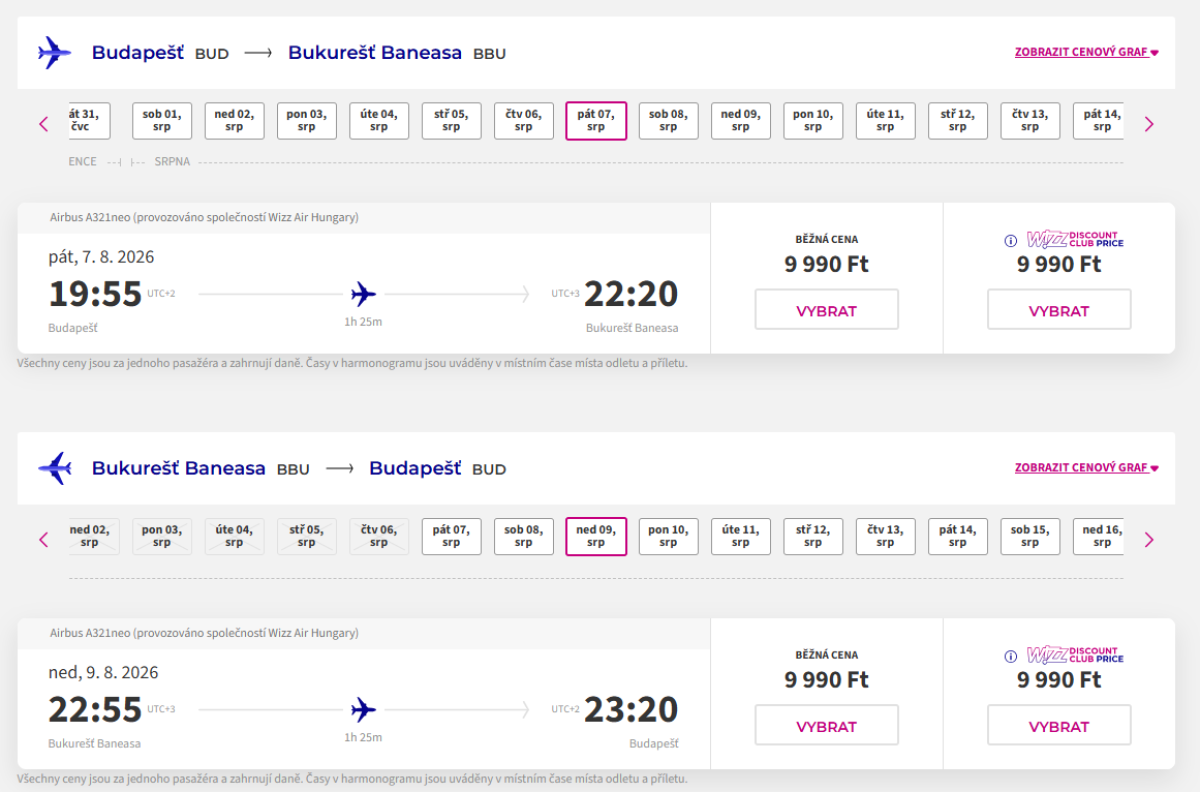Choose return regular price 9 990 Ft (Vybrat)
1200x792 pixels.
(826, 726)
